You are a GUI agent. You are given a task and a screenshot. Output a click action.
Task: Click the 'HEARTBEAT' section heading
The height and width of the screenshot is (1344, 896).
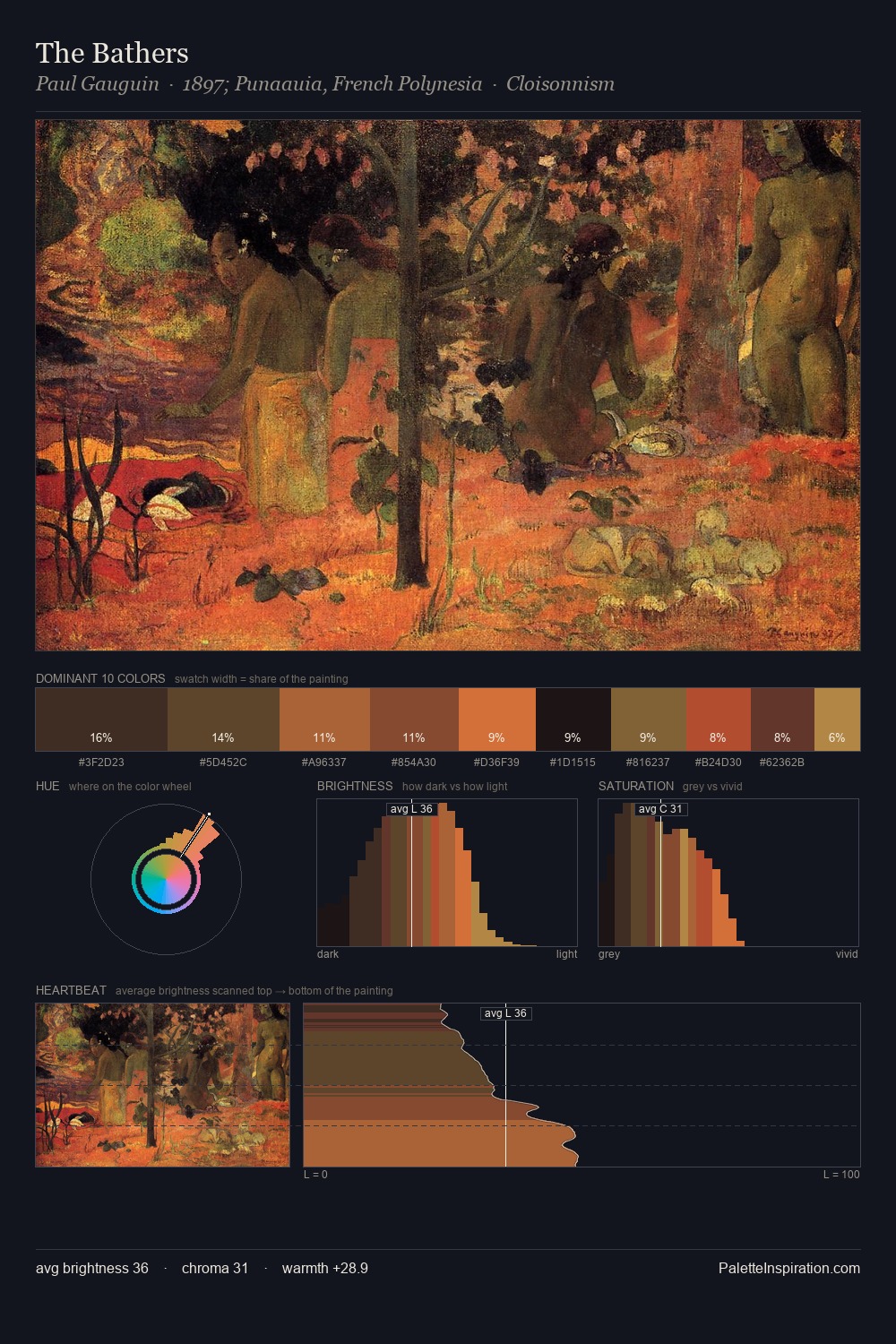71,990
